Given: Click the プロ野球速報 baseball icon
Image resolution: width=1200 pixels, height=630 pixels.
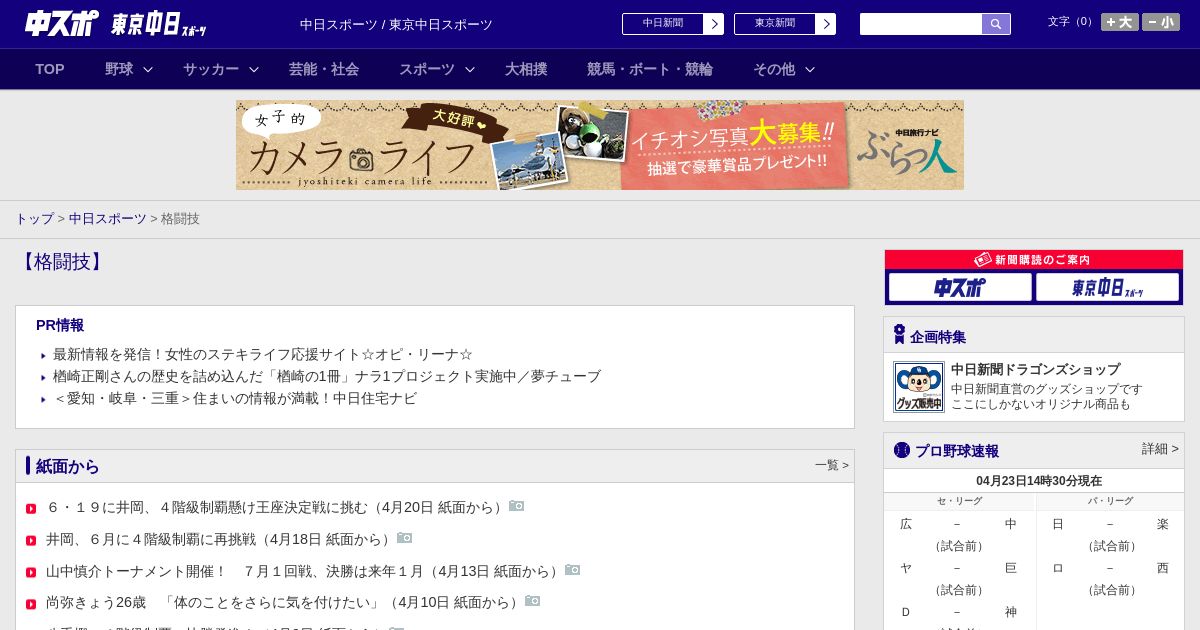Looking at the screenshot, I should pos(902,450).
